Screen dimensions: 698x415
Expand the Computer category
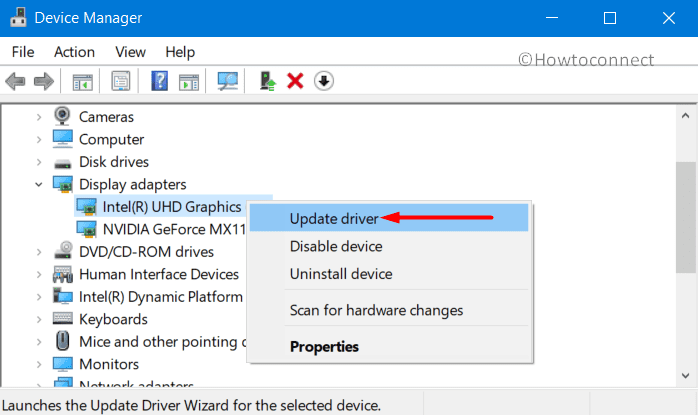point(39,139)
